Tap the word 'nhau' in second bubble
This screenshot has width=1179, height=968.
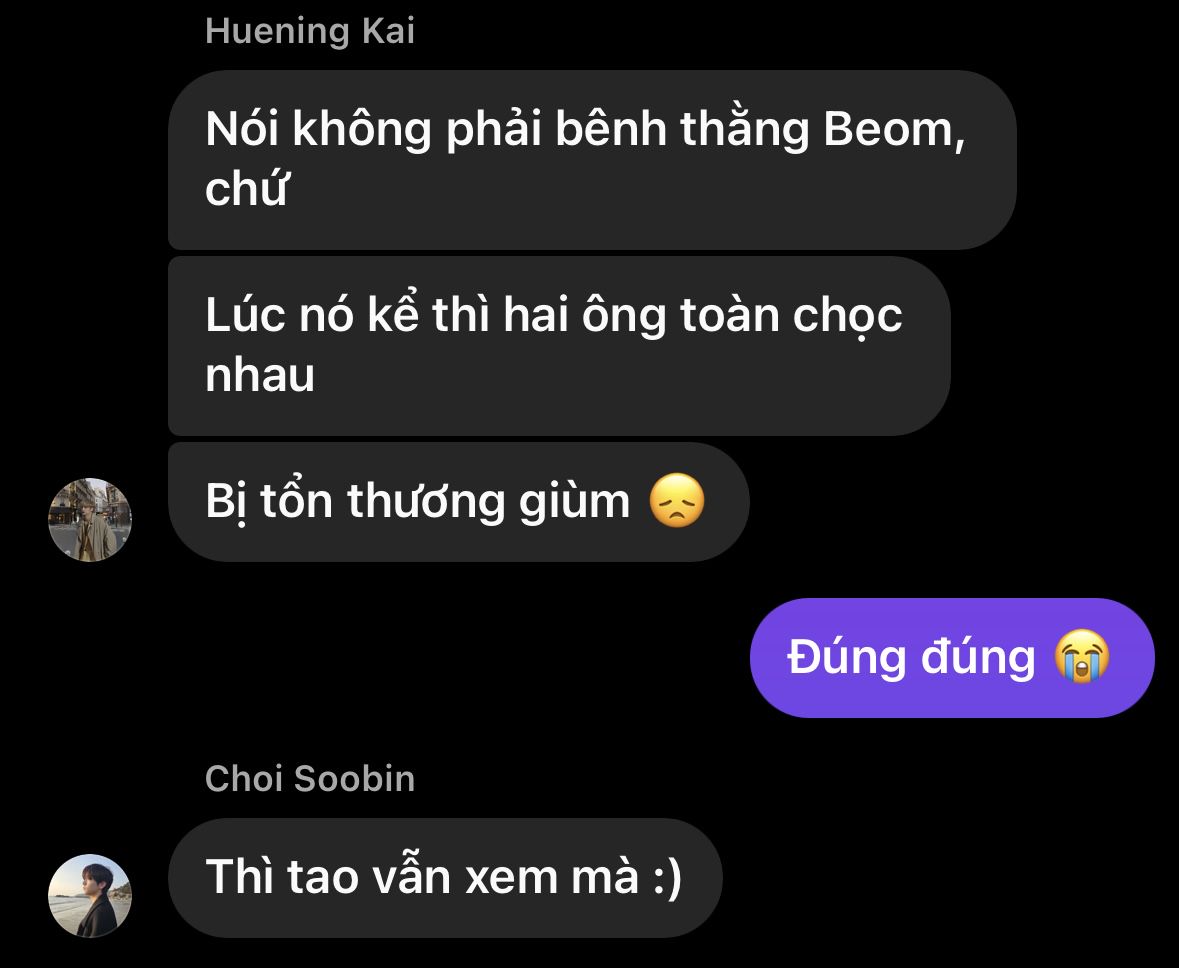click(259, 375)
